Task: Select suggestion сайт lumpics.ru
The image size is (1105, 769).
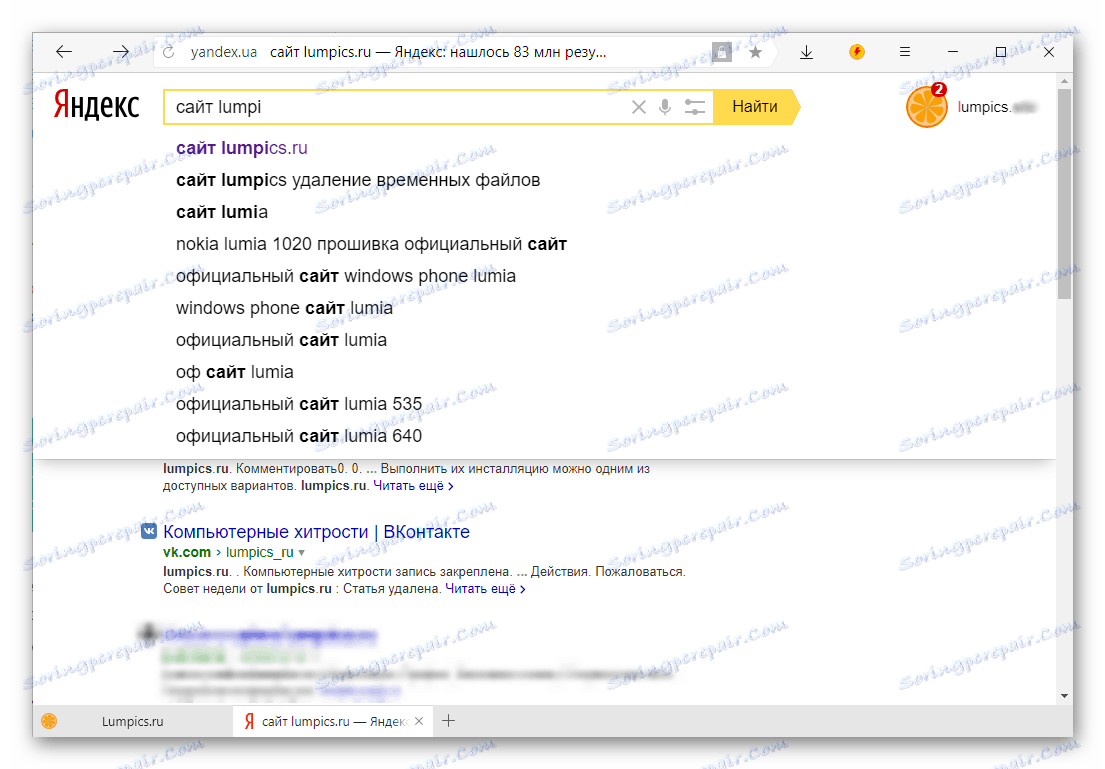Action: [242, 148]
